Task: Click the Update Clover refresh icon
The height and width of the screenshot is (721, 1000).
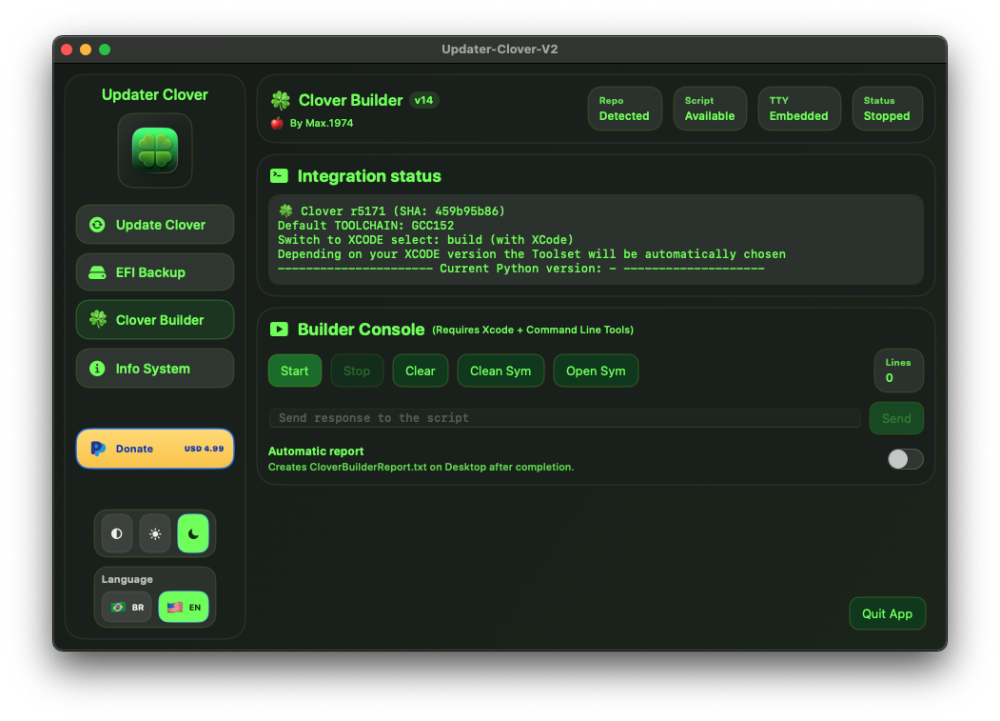Action: pos(97,224)
